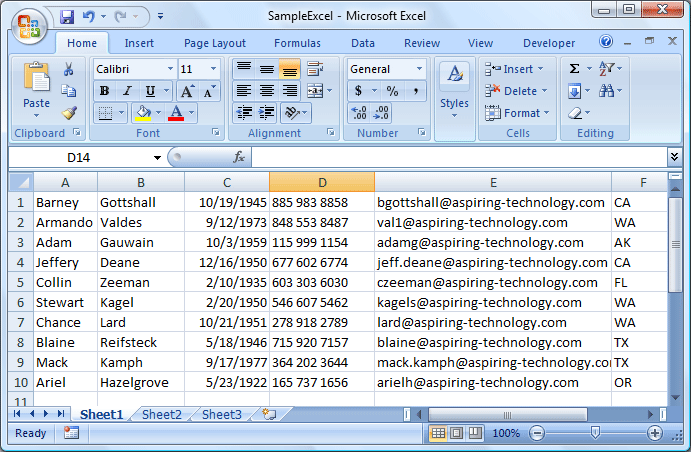This screenshot has height=452, width=691.
Task: Click the Paste clipboard icon
Action: tap(37, 78)
